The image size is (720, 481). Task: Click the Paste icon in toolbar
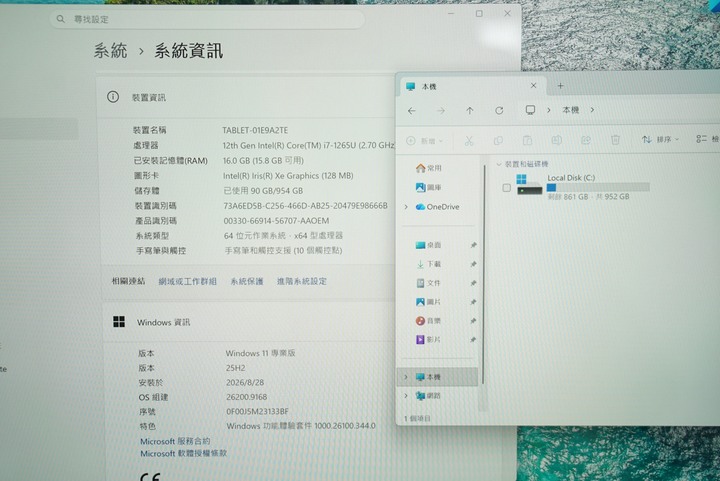point(528,140)
